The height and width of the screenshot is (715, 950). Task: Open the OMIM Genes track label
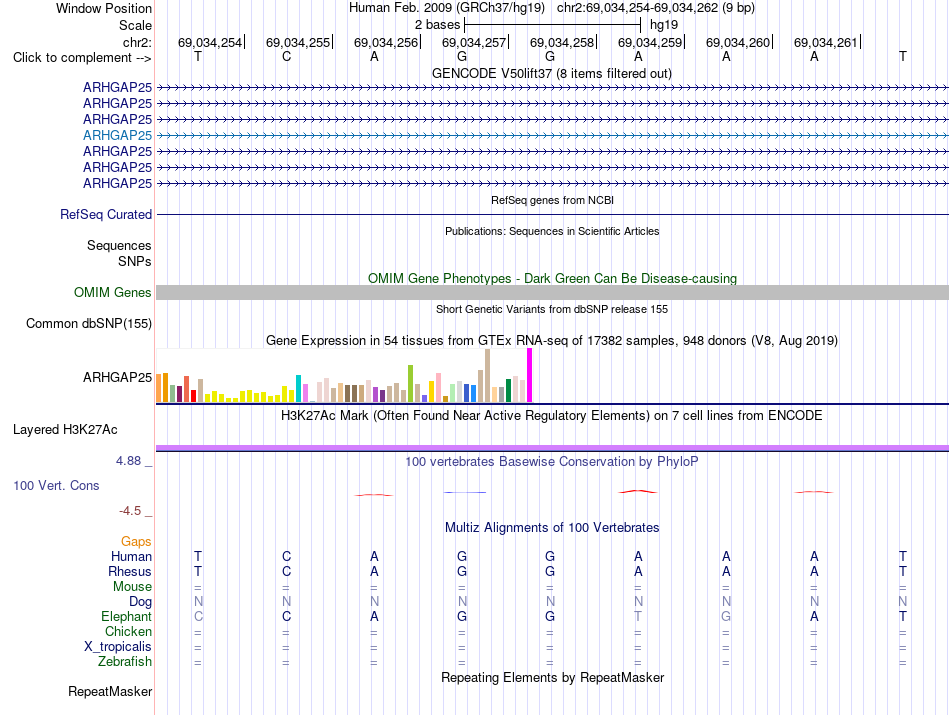coord(113,293)
